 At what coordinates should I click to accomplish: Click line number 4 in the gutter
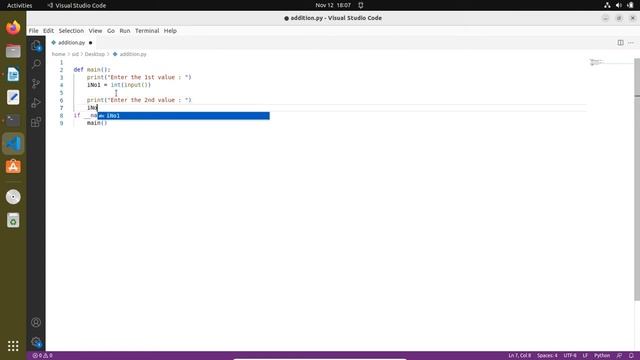pos(61,85)
